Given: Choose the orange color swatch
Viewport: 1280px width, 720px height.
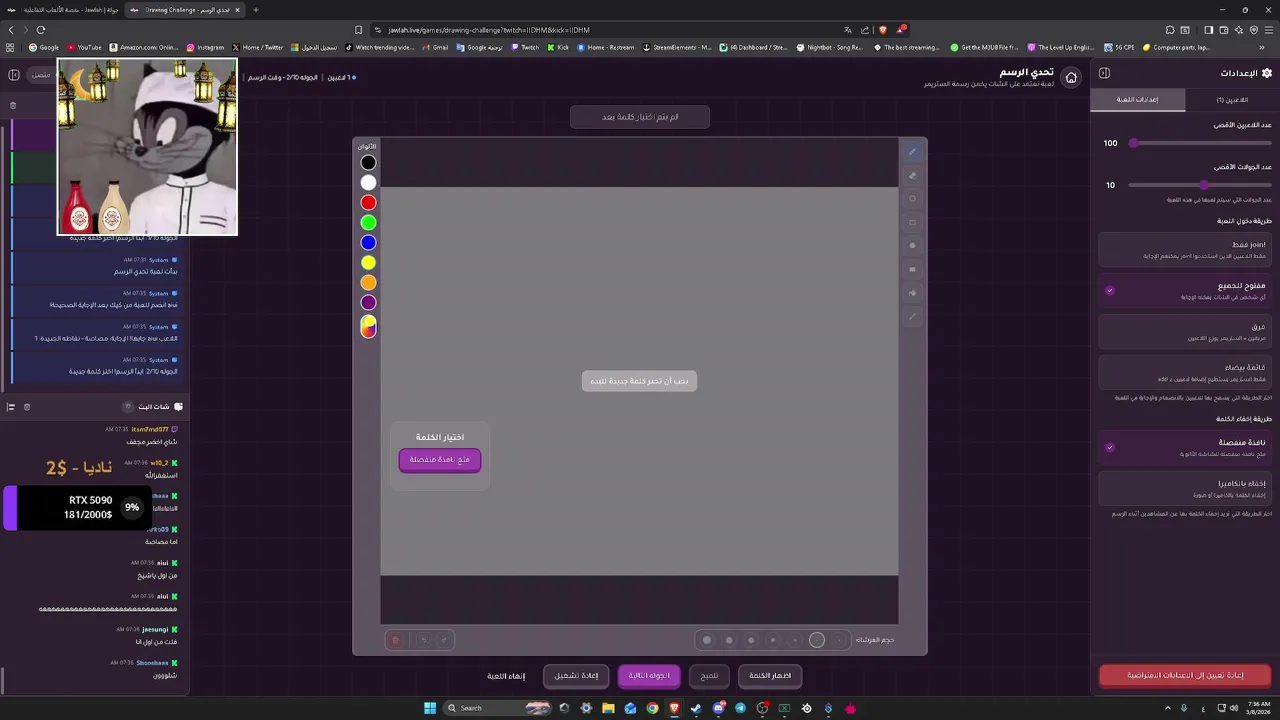Looking at the screenshot, I should pyautogui.click(x=369, y=282).
